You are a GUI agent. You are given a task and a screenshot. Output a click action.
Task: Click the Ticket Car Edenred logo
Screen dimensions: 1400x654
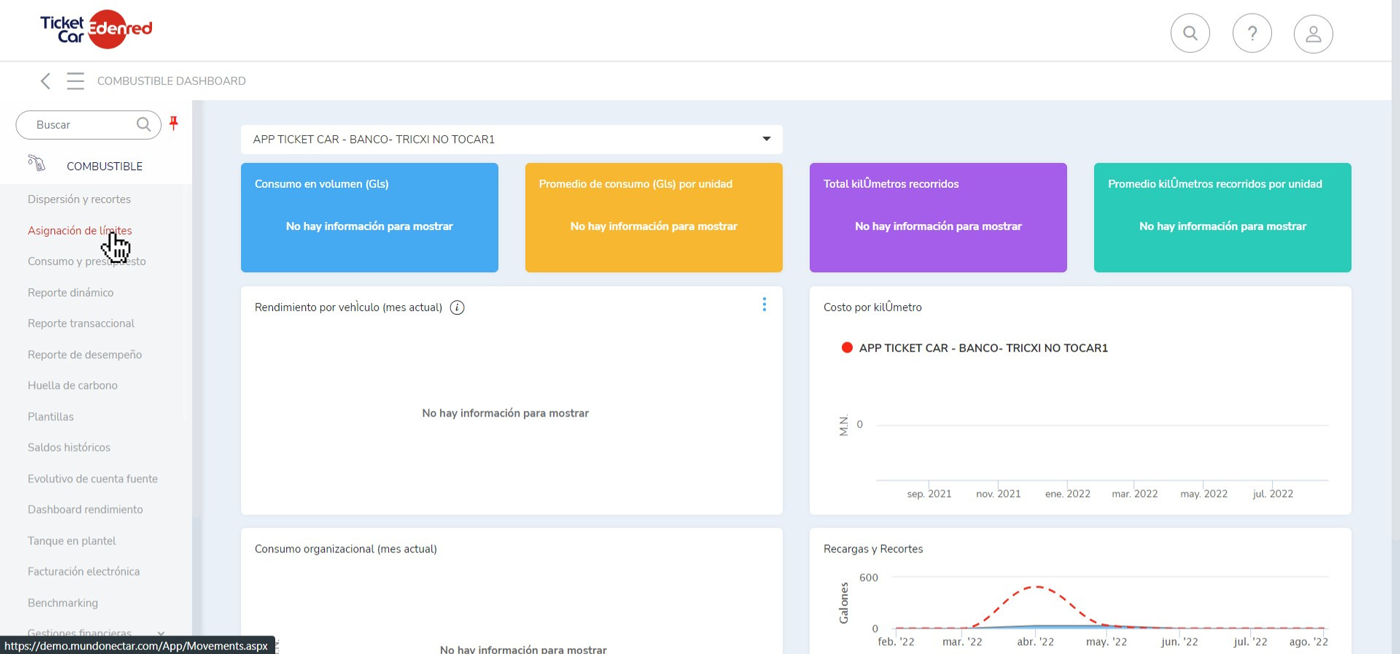pyautogui.click(x=96, y=29)
